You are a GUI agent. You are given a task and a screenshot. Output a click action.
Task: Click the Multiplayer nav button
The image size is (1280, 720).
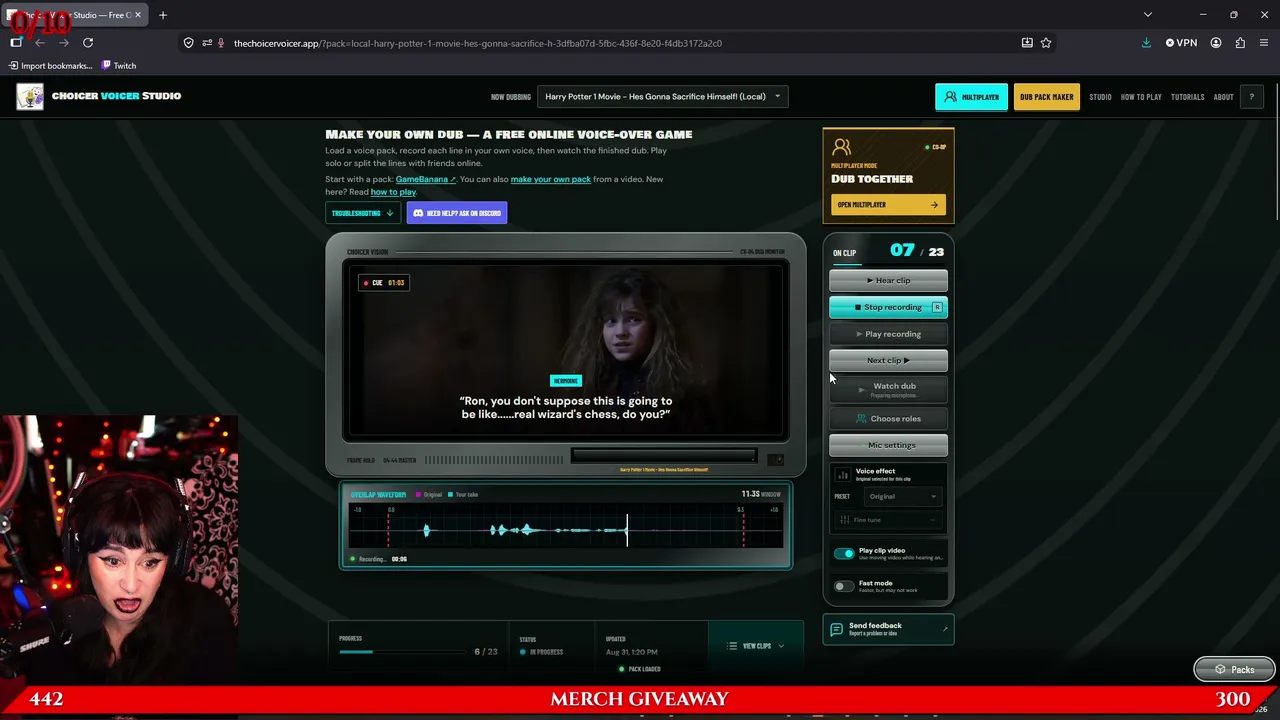pyautogui.click(x=972, y=97)
